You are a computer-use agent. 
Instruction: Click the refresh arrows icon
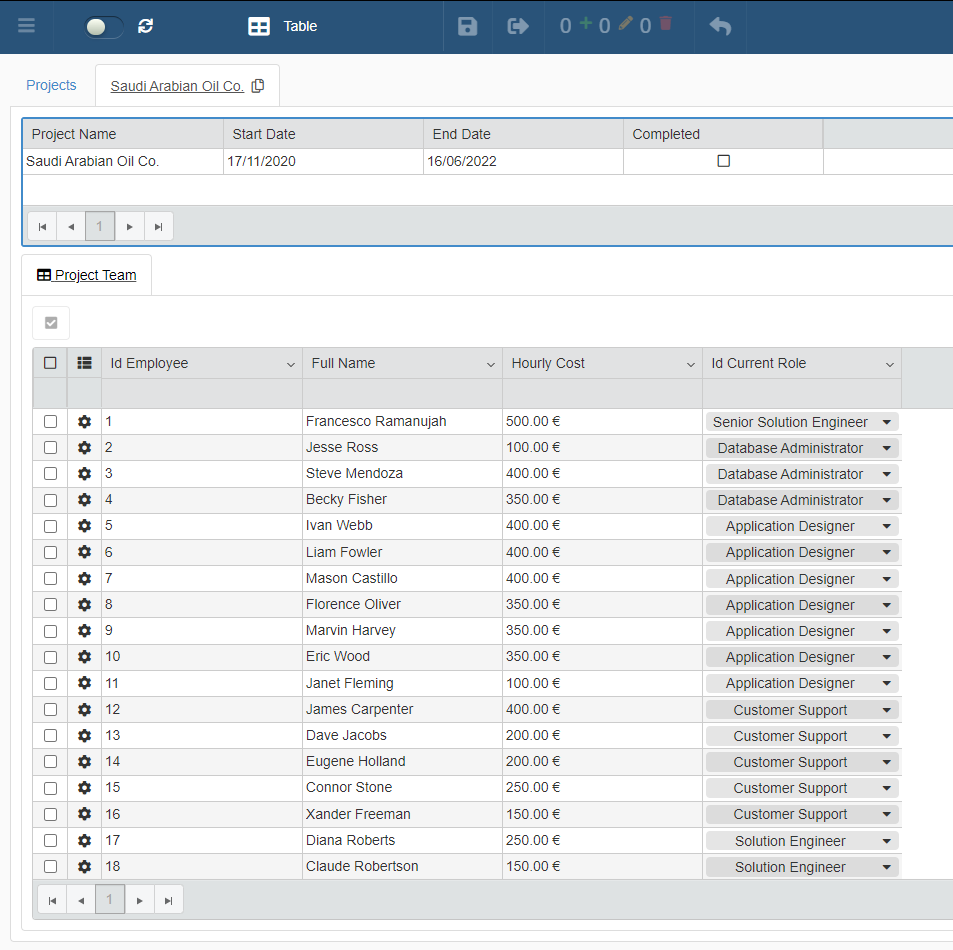(146, 26)
